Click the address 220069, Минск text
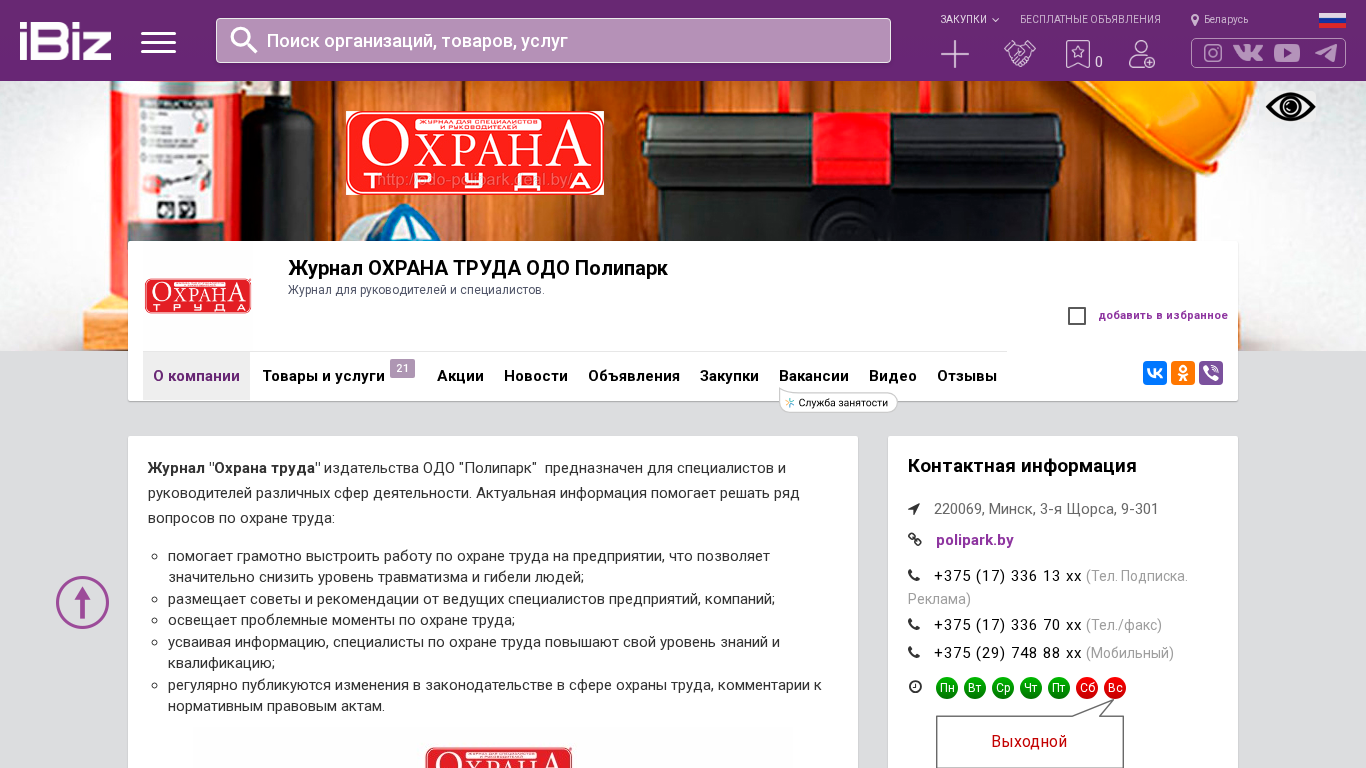Image resolution: width=1366 pixels, height=768 pixels. click(x=1046, y=509)
